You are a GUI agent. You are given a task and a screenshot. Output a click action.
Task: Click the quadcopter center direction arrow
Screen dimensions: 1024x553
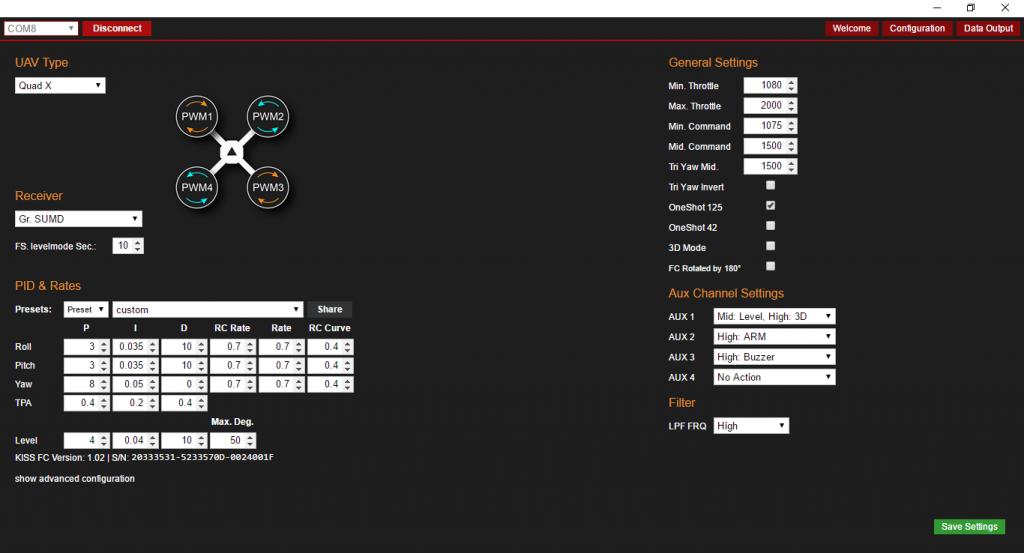click(x=232, y=152)
